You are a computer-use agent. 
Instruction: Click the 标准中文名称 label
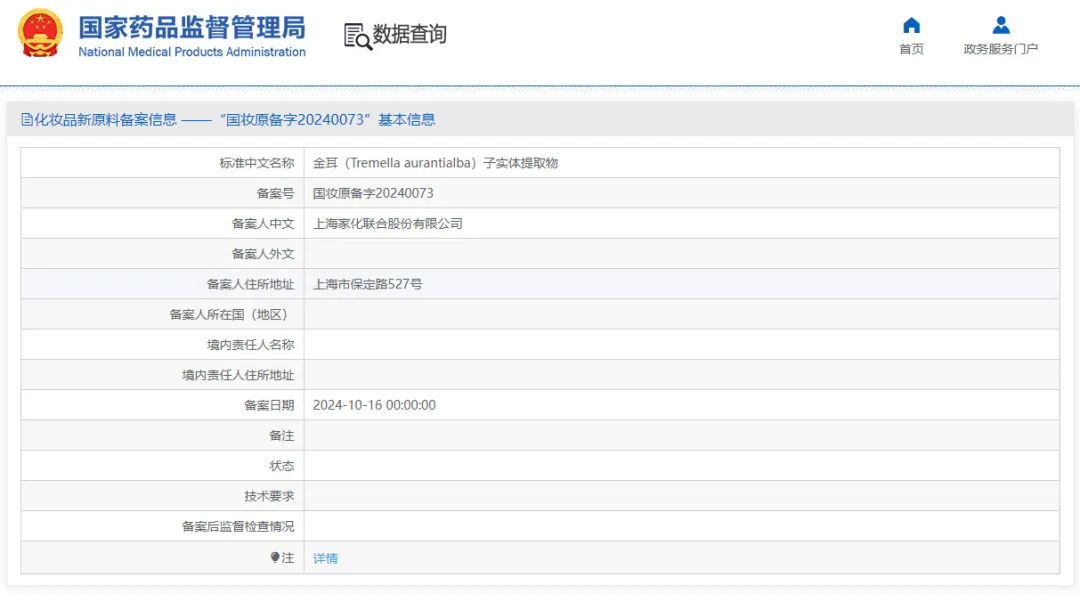[x=257, y=163]
